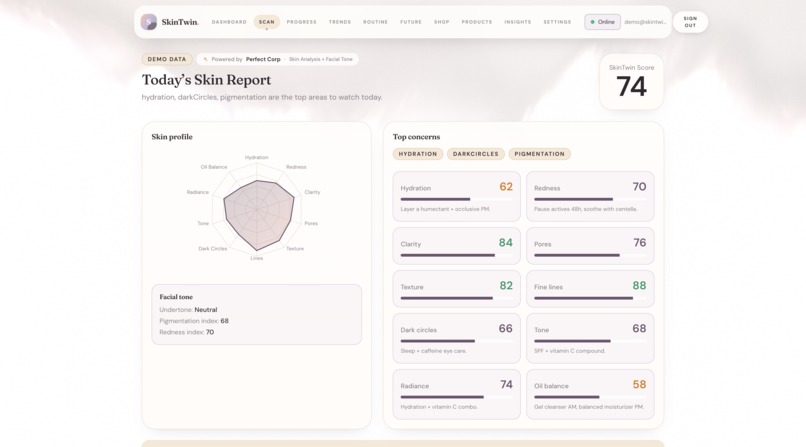Open the Redness 70 metric card
This screenshot has width=806, height=447.
[x=590, y=196]
